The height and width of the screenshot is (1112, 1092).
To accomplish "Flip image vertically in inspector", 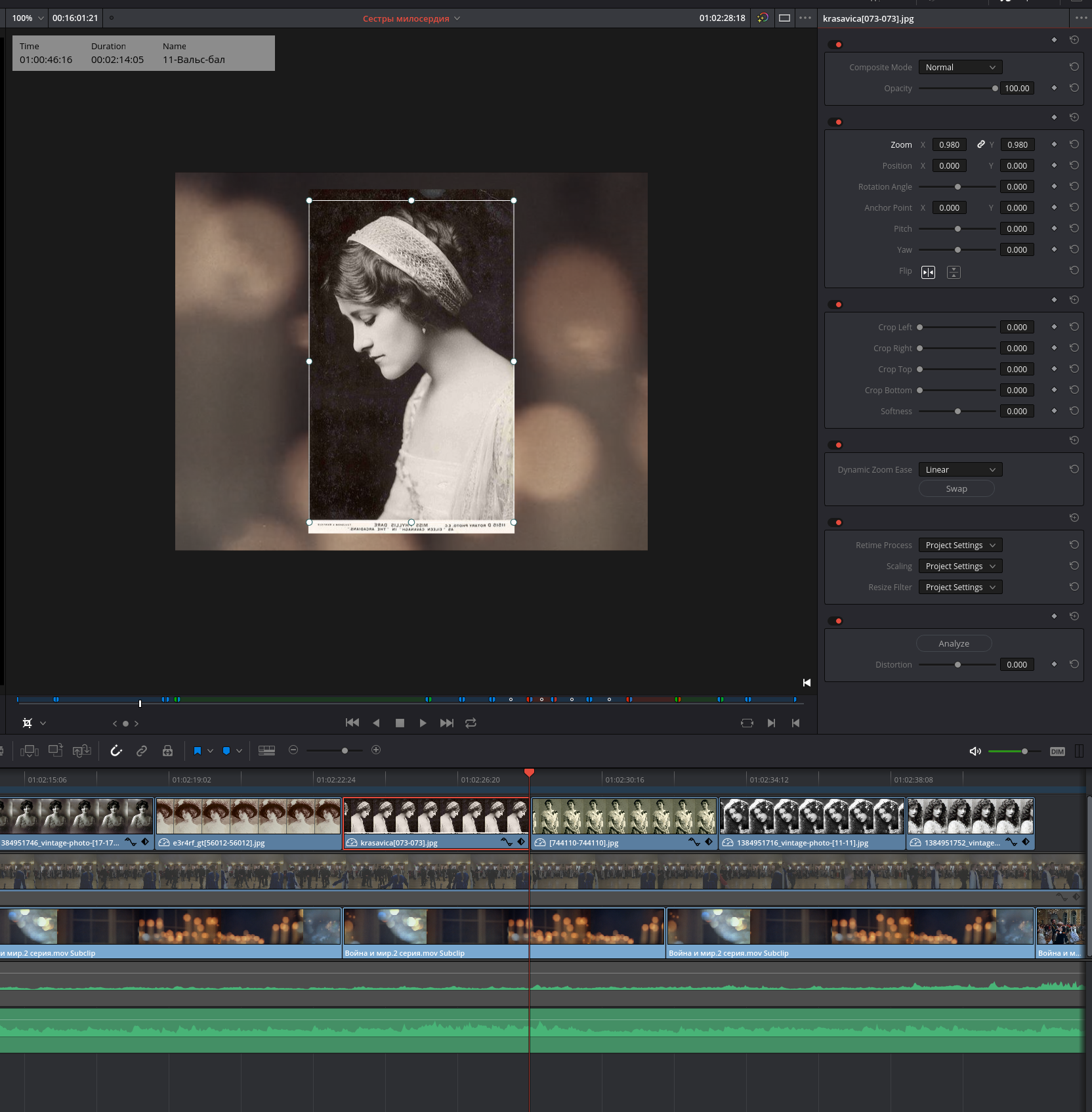I will click(x=954, y=272).
